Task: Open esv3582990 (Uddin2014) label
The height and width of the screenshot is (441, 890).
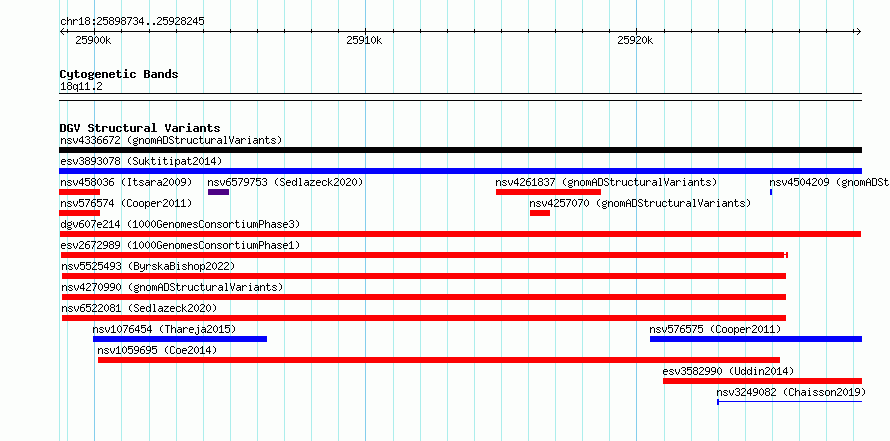Action: click(x=728, y=371)
